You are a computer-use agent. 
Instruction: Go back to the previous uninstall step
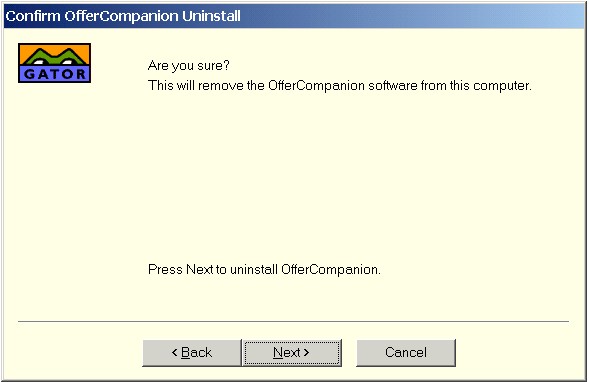192,353
